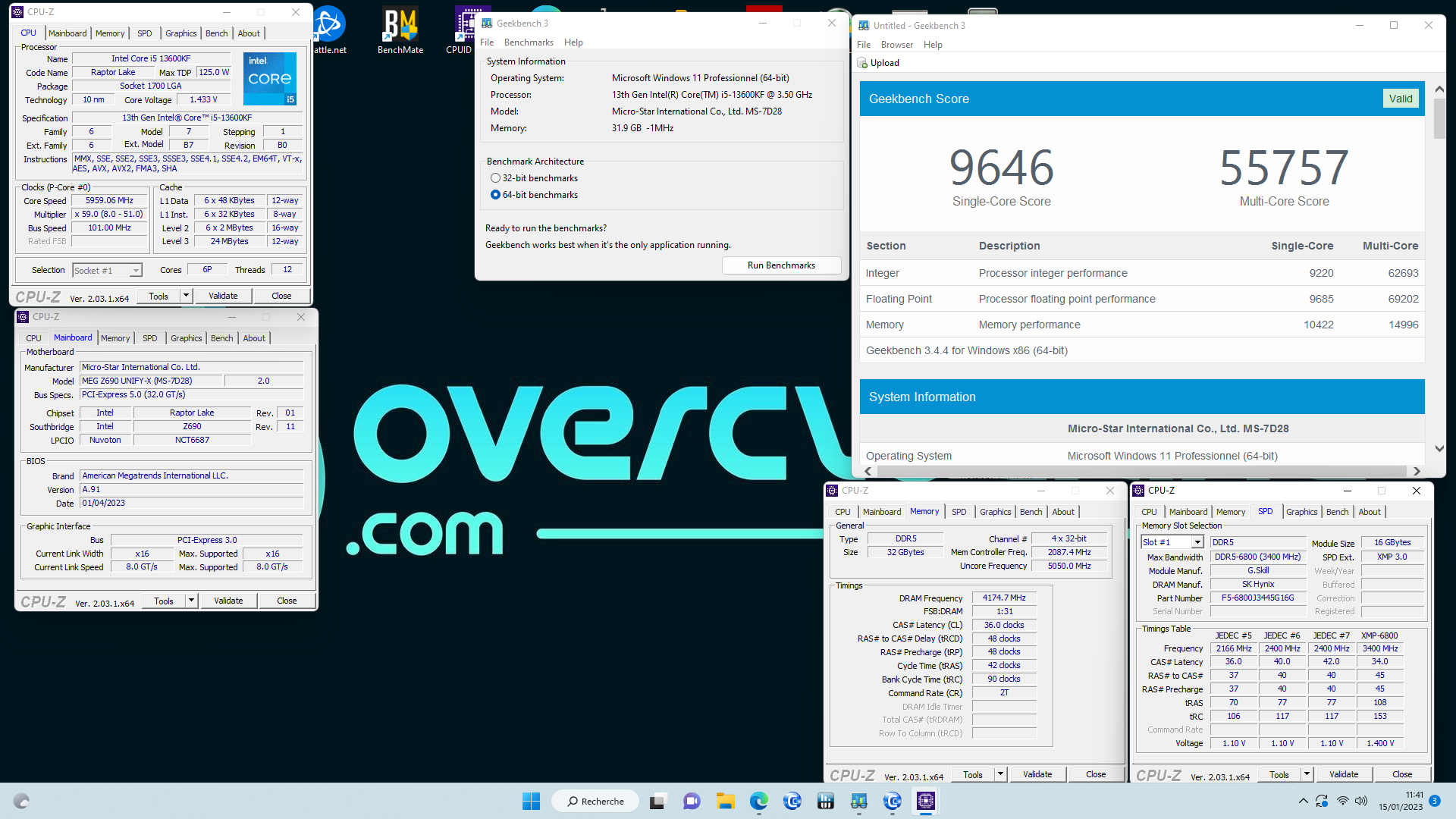Screen dimensions: 1456x819
Task: Open the volume tray icon
Action: click(x=1361, y=801)
